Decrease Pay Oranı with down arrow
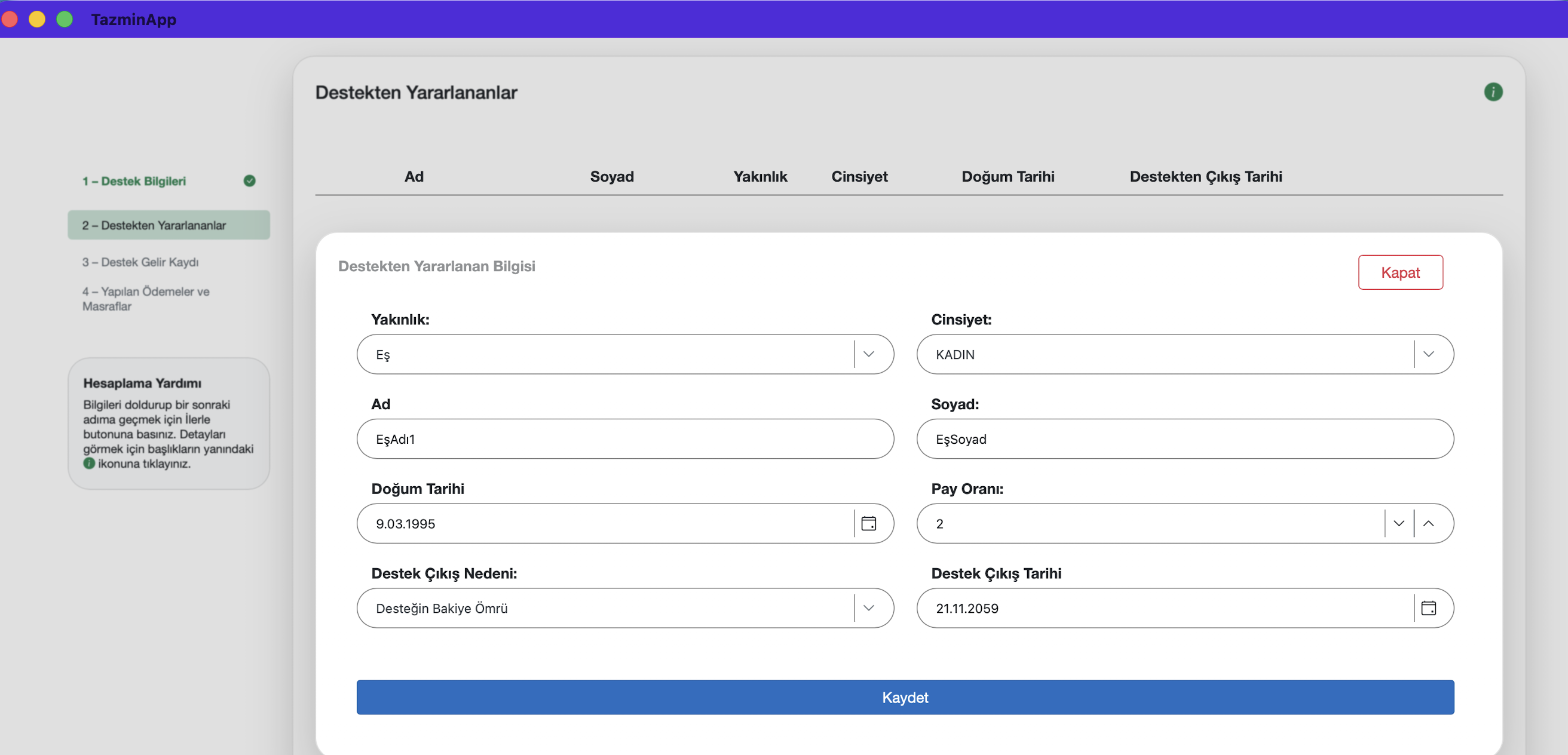 coord(1399,523)
